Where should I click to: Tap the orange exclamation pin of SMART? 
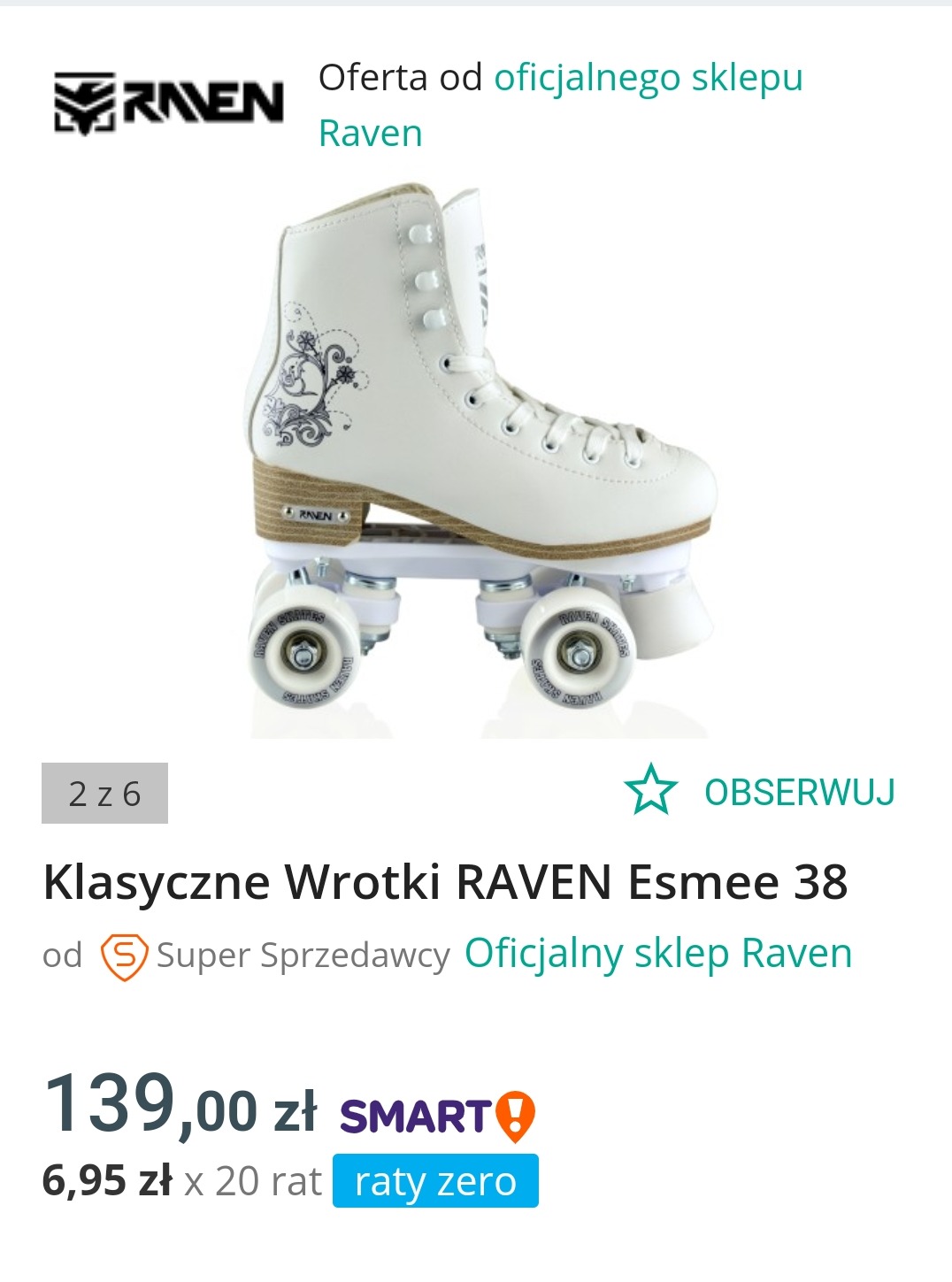click(x=515, y=1117)
